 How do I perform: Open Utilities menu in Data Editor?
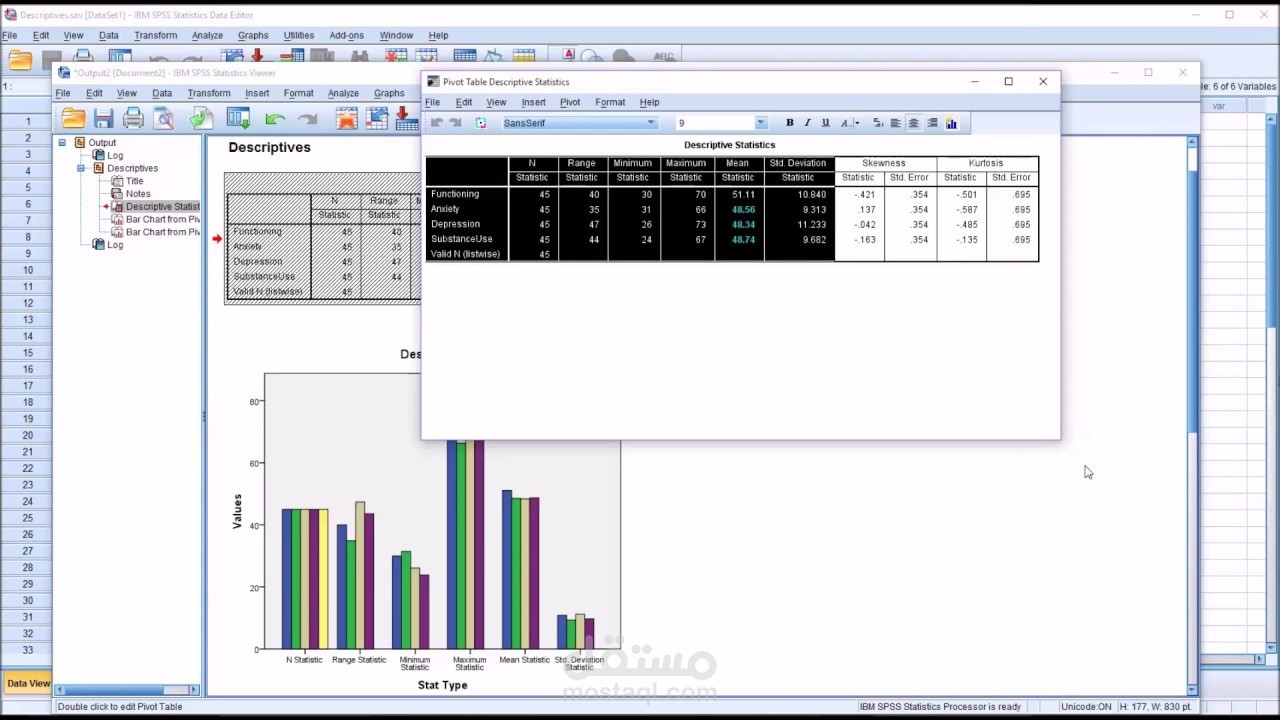click(298, 35)
